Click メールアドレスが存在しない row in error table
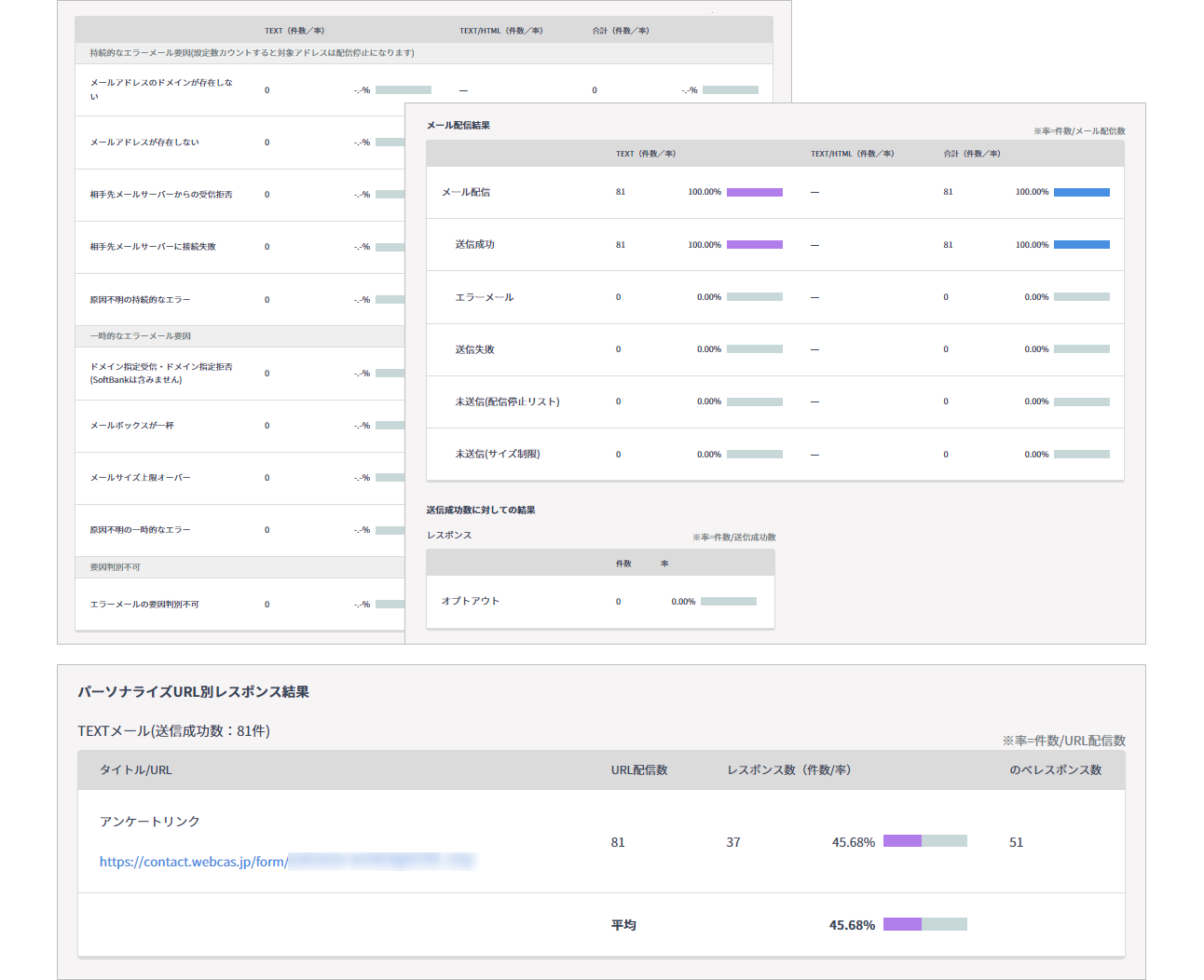The width and height of the screenshot is (1204, 980). click(144, 143)
